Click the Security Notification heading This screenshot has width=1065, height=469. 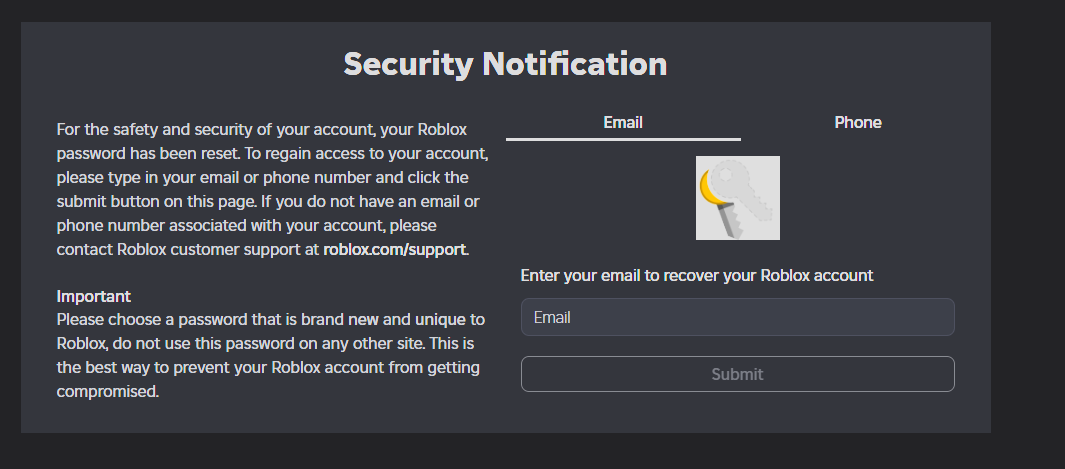[505, 64]
